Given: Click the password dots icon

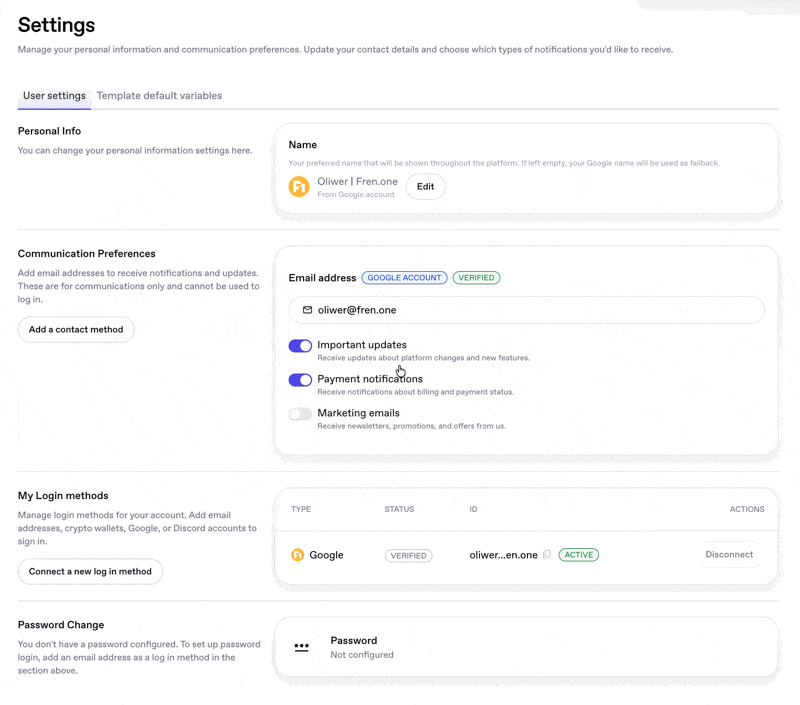Looking at the screenshot, I should 302,647.
